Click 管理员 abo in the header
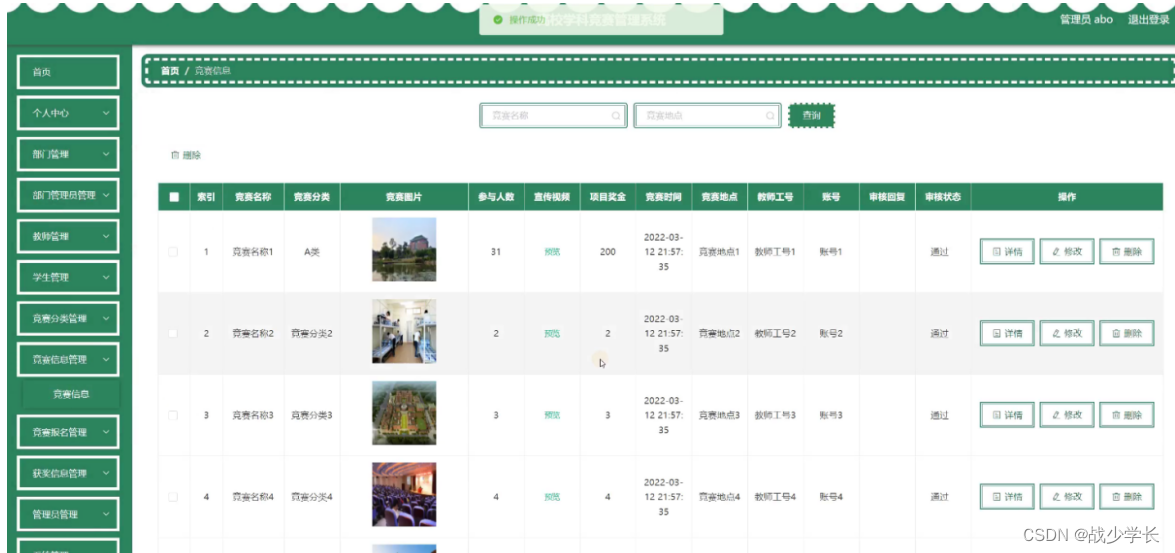This screenshot has height=553, width=1175. pos(1086,19)
